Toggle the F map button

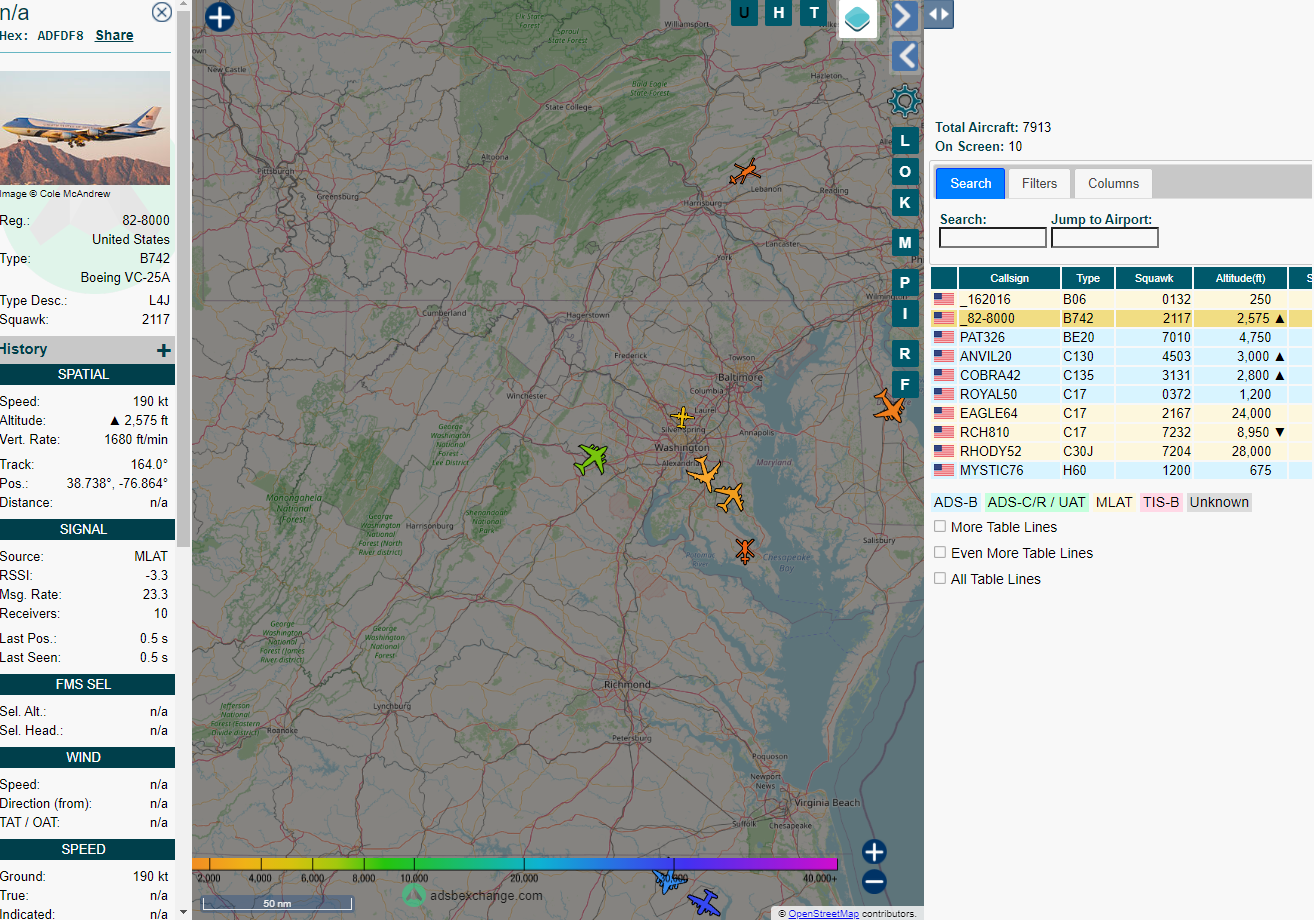[905, 385]
